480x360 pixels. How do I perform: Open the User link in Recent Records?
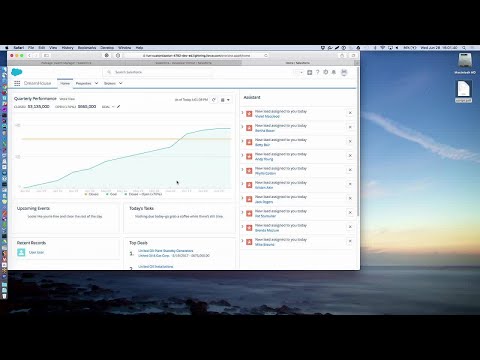click(36, 252)
